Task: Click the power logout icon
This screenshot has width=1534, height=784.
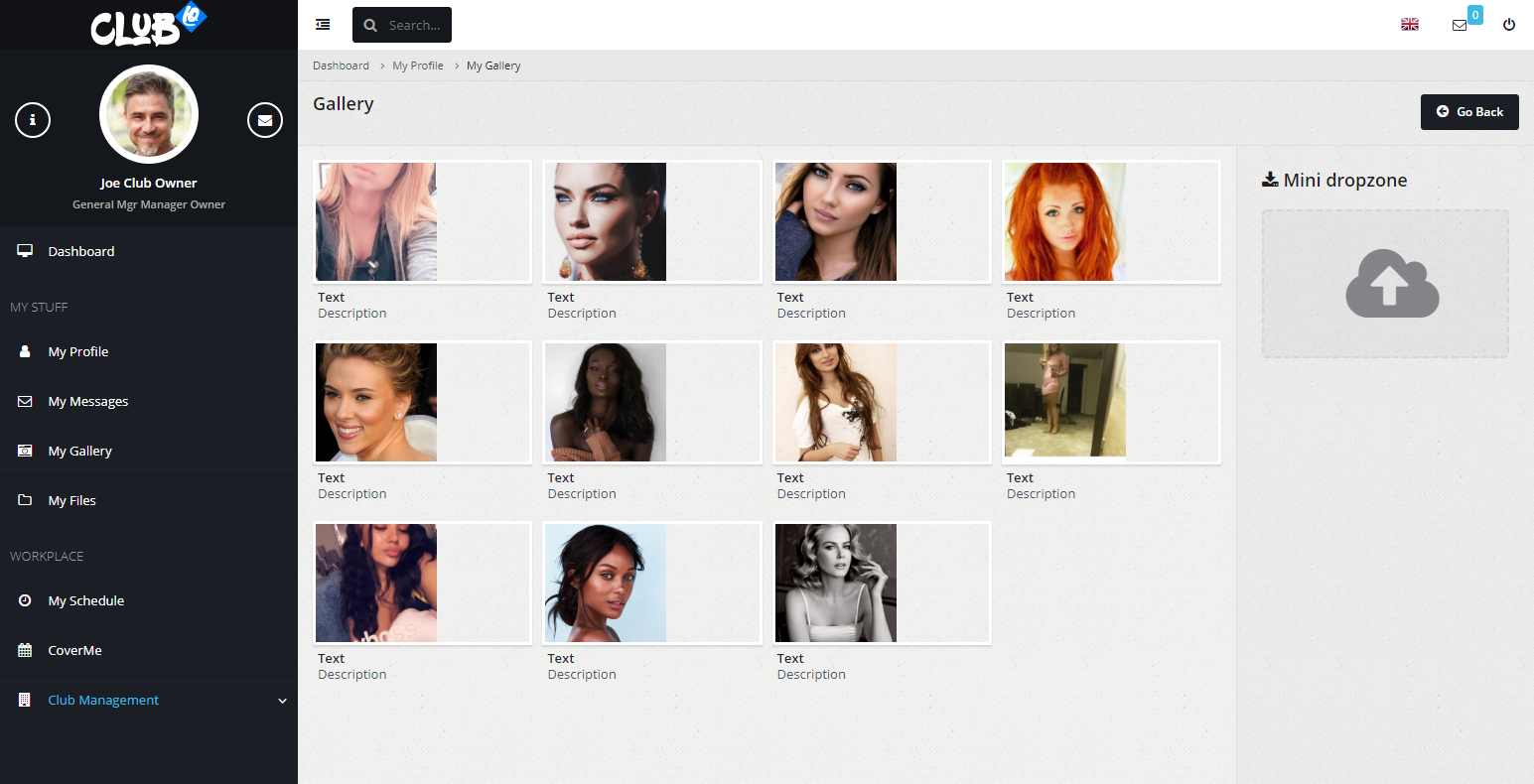Action: [1509, 25]
